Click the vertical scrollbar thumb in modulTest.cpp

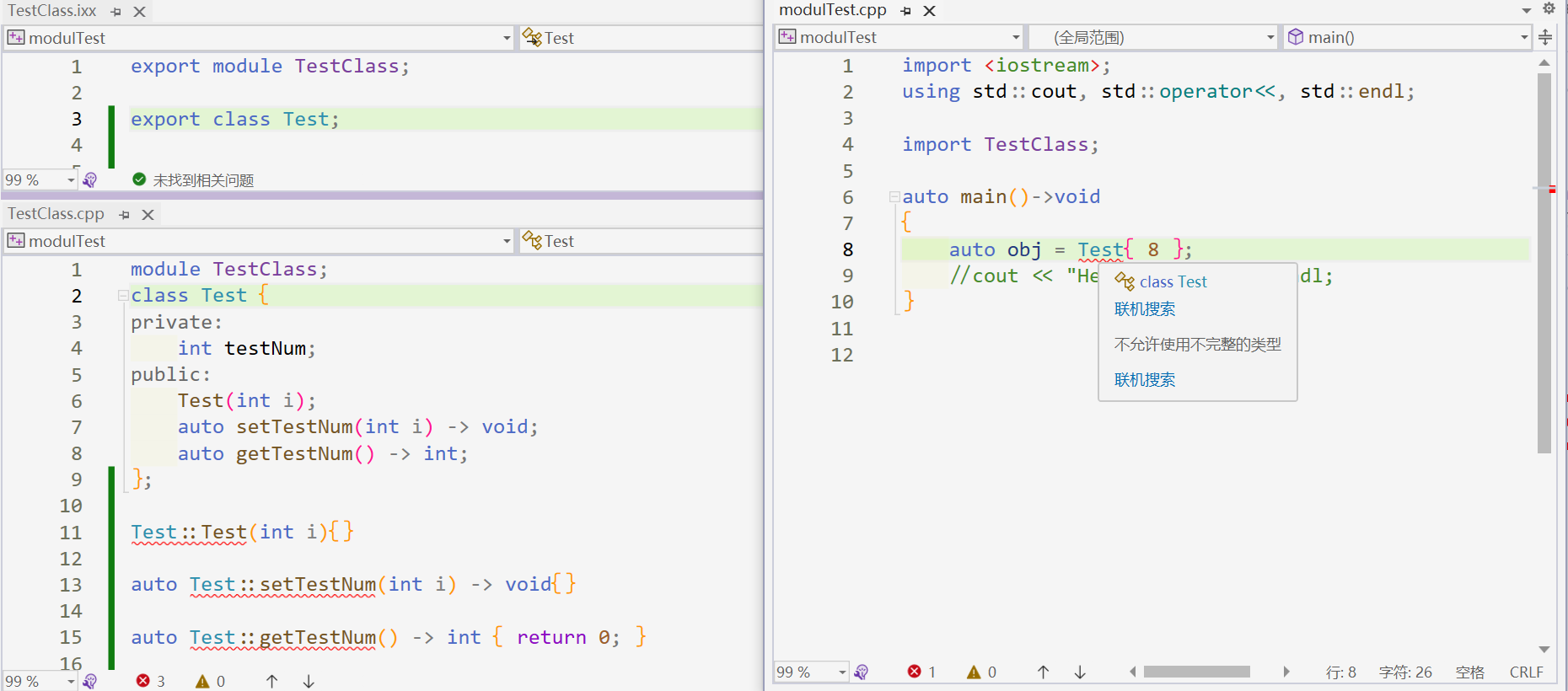1544,263
